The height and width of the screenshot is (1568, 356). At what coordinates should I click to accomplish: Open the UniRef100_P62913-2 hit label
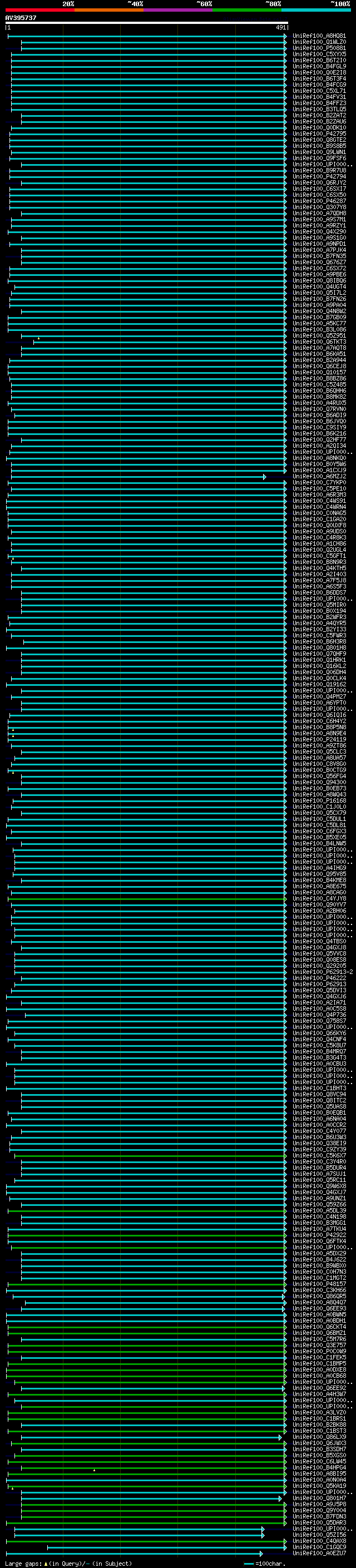[x=323, y=972]
